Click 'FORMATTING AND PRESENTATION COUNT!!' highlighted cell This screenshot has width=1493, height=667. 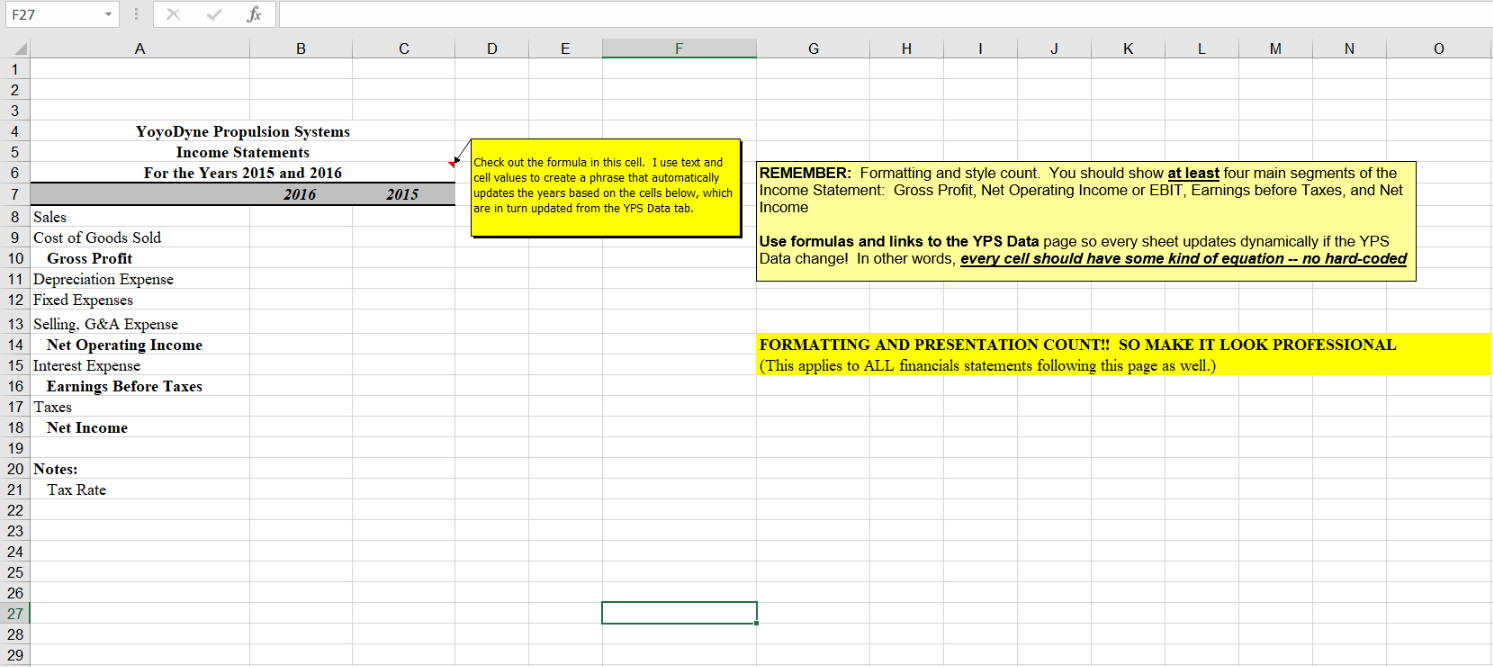pyautogui.click(x=1124, y=345)
